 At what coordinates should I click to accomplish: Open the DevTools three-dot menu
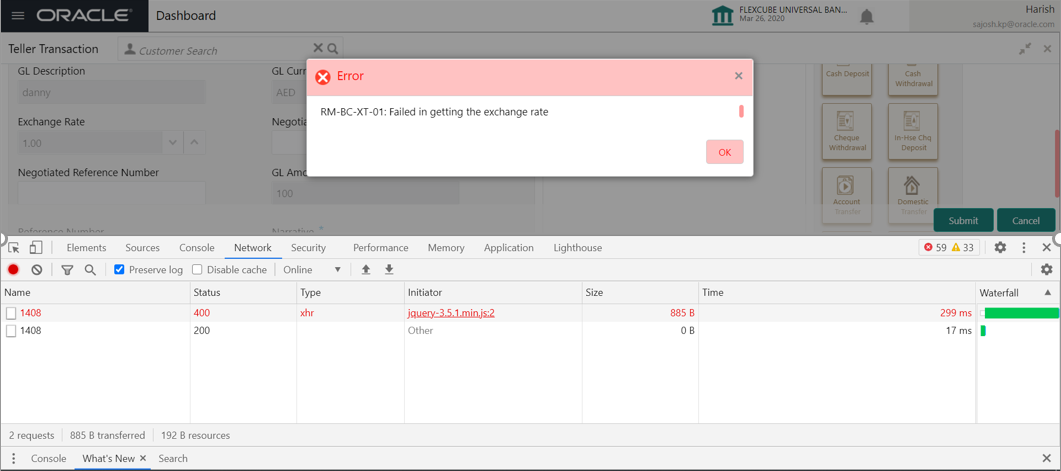tap(1024, 248)
